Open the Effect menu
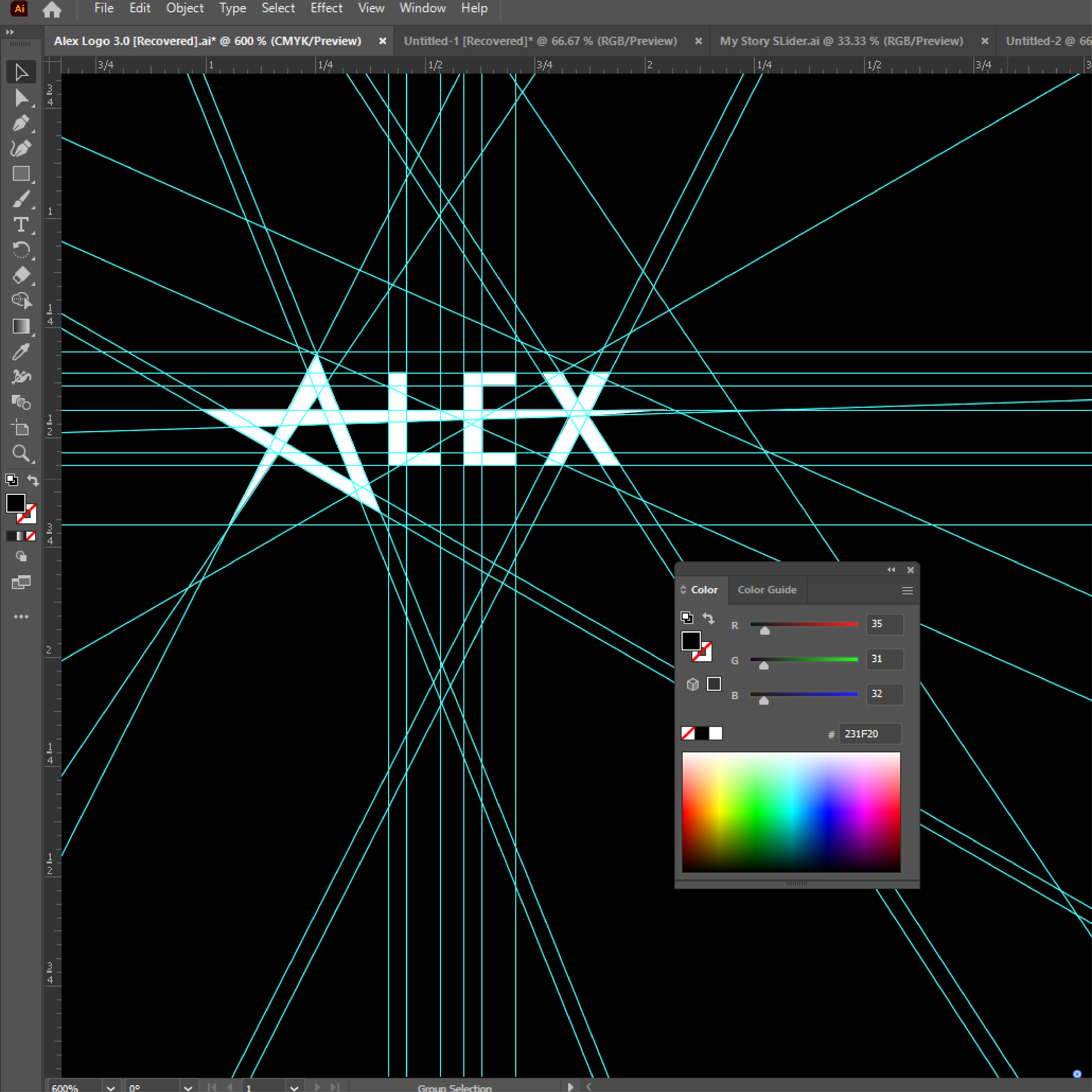 (x=326, y=8)
